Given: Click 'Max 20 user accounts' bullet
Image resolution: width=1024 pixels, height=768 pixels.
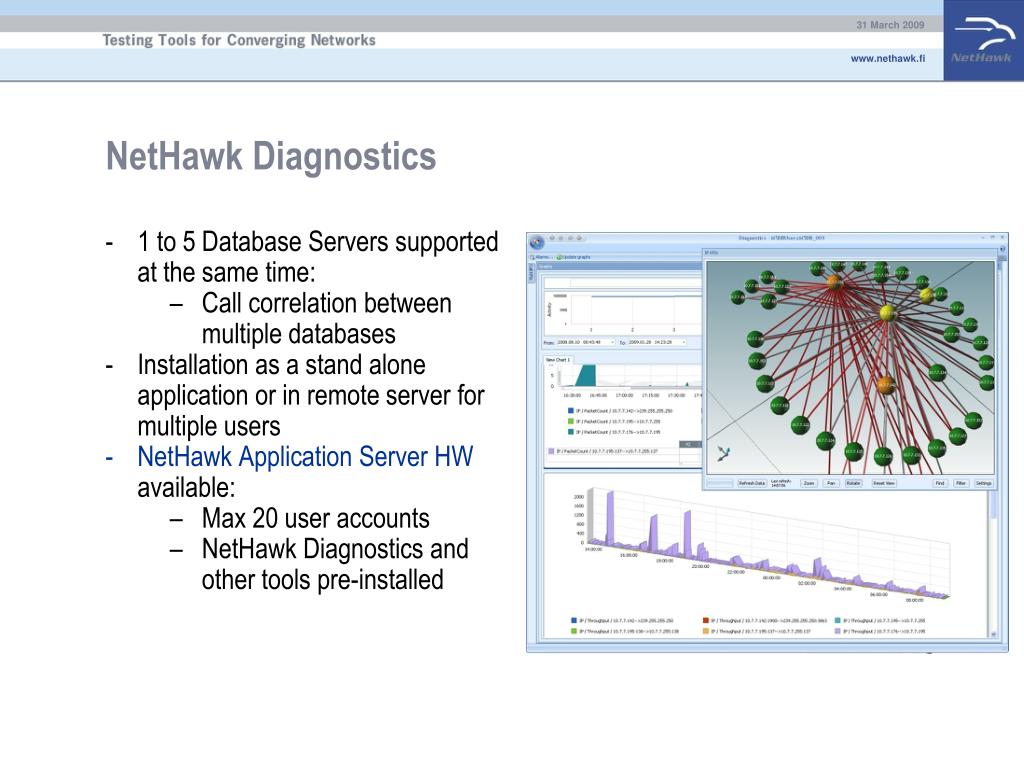Looking at the screenshot, I should point(315,519).
